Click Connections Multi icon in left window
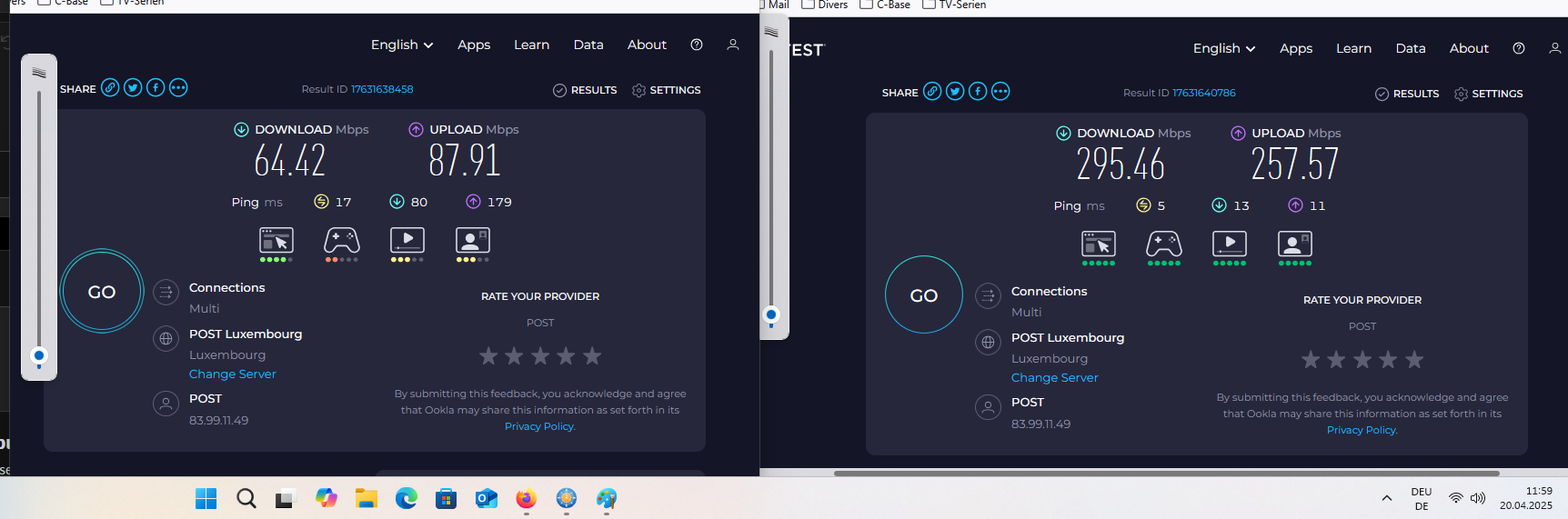The height and width of the screenshot is (519, 1568). [x=166, y=293]
